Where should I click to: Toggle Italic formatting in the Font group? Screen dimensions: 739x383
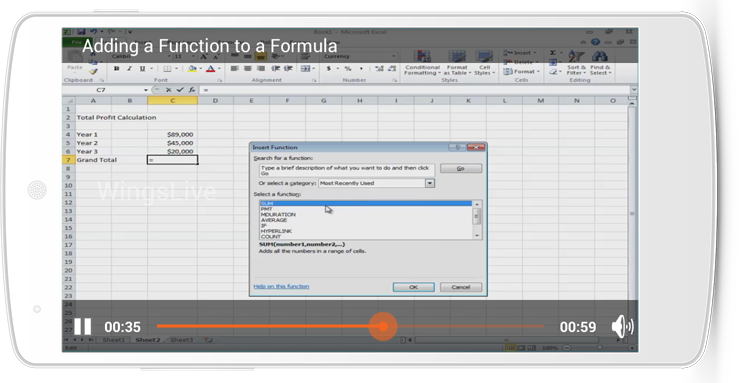(129, 69)
